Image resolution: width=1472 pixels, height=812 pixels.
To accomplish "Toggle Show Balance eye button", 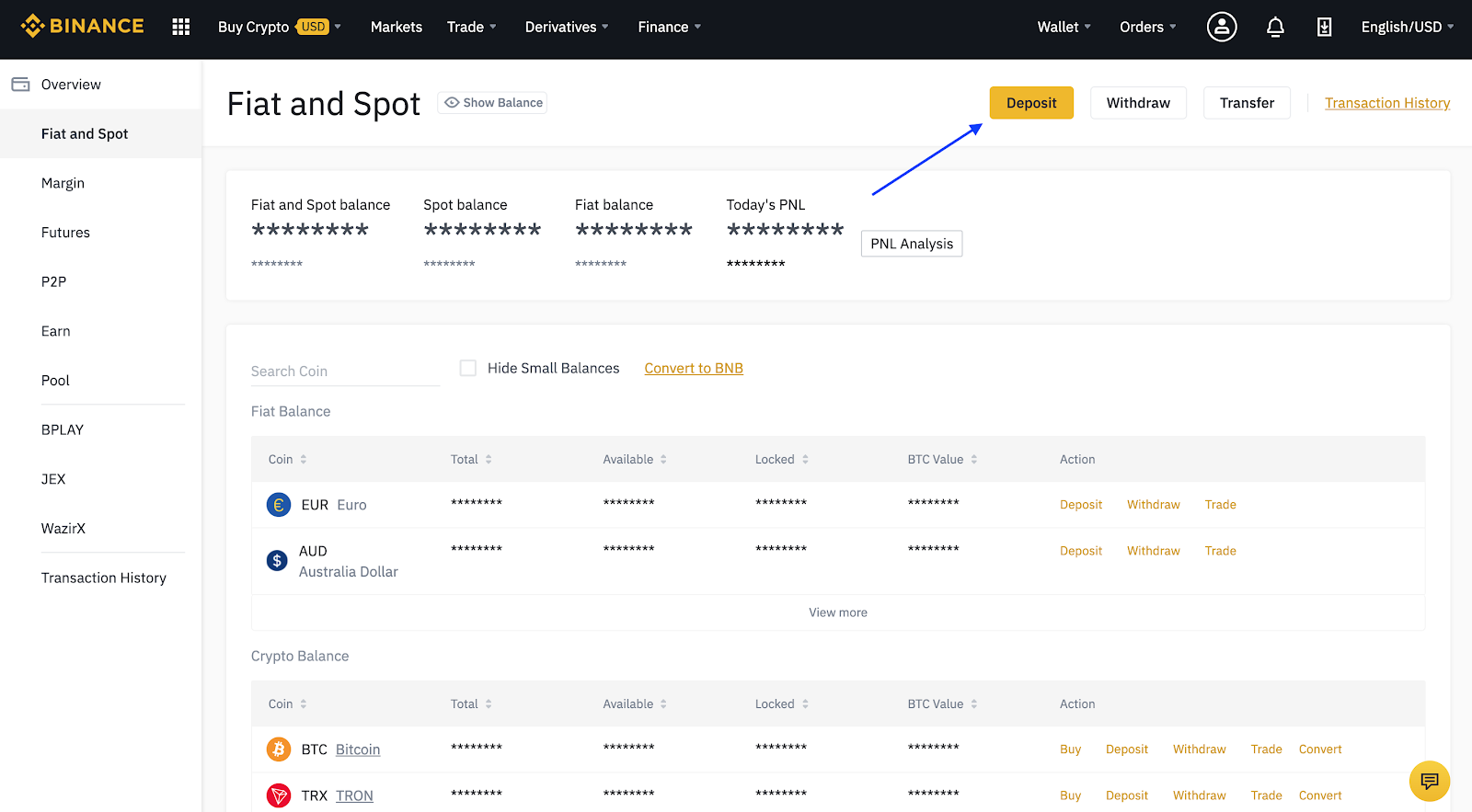I will (492, 103).
